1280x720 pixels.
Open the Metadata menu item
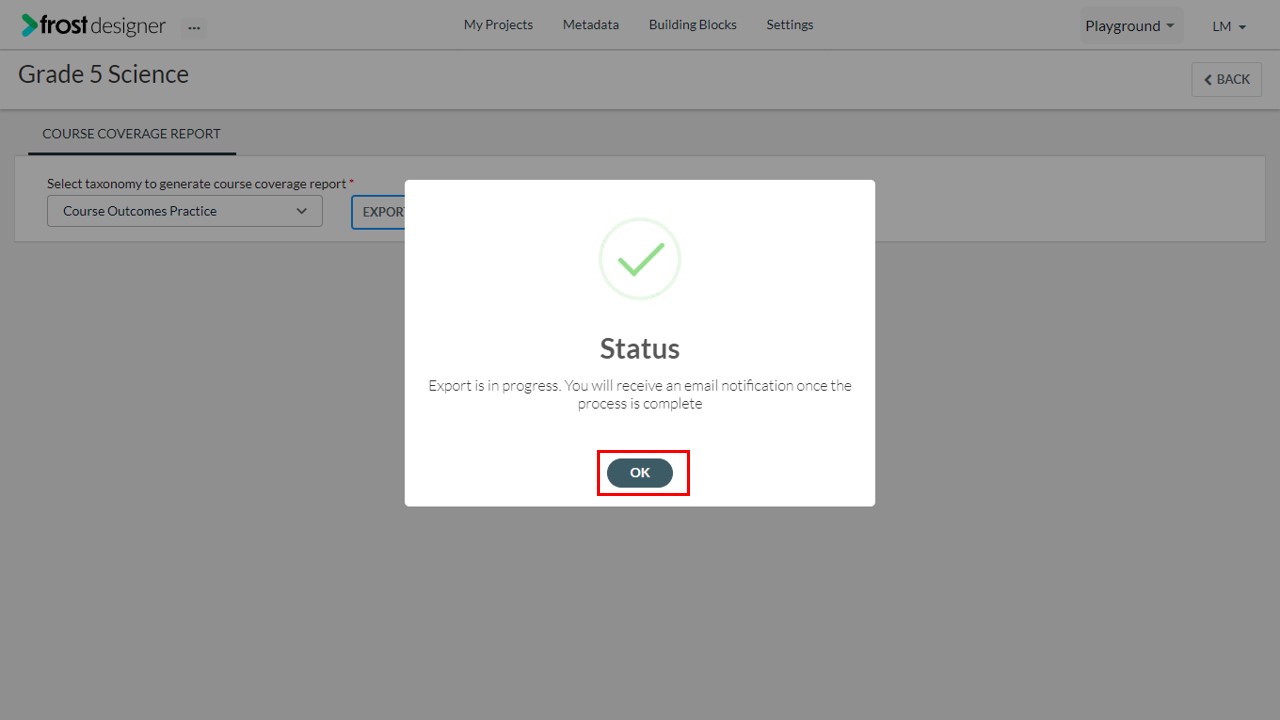pyautogui.click(x=591, y=25)
